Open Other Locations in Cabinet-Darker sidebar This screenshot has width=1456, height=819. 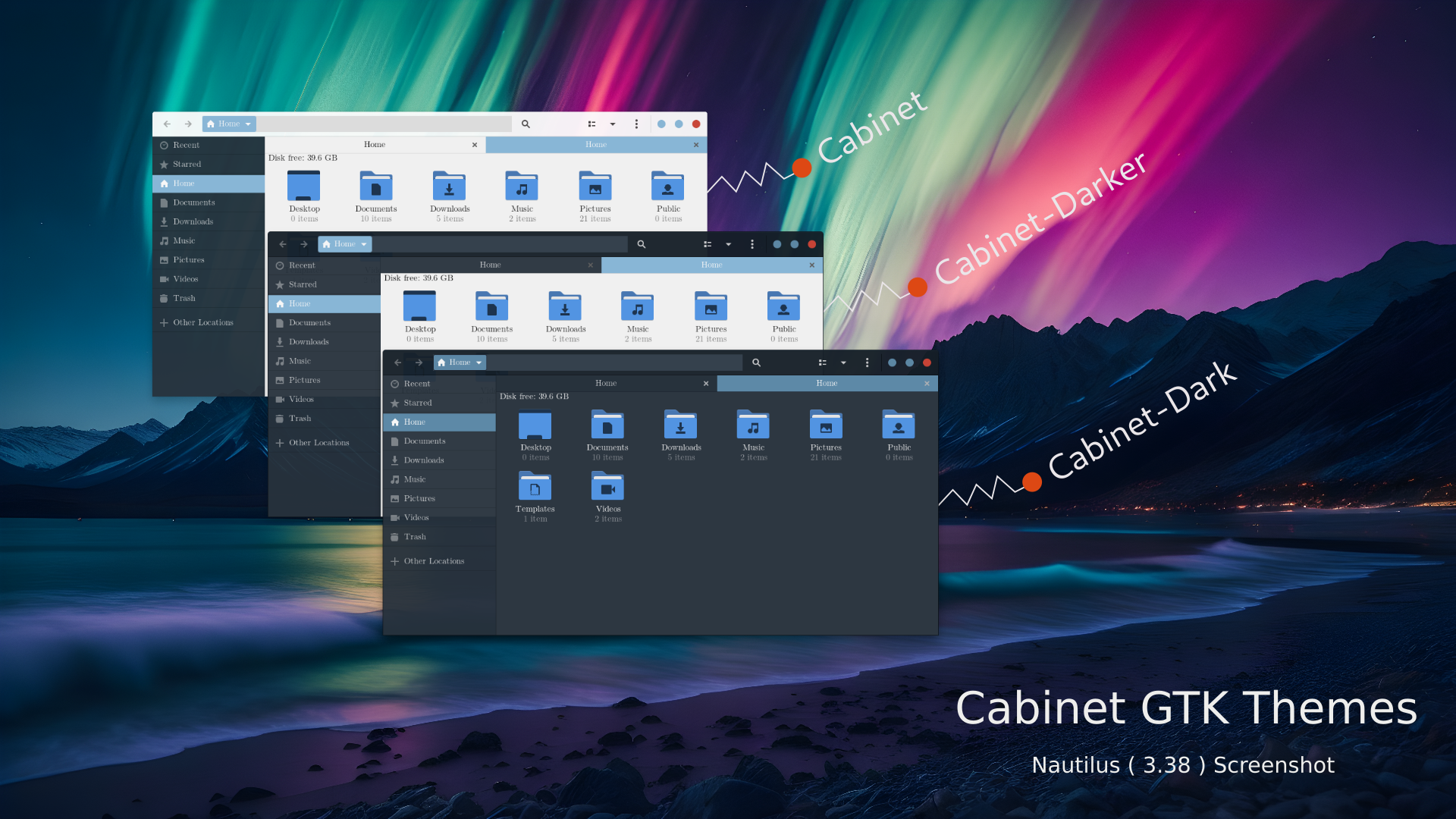(x=325, y=443)
